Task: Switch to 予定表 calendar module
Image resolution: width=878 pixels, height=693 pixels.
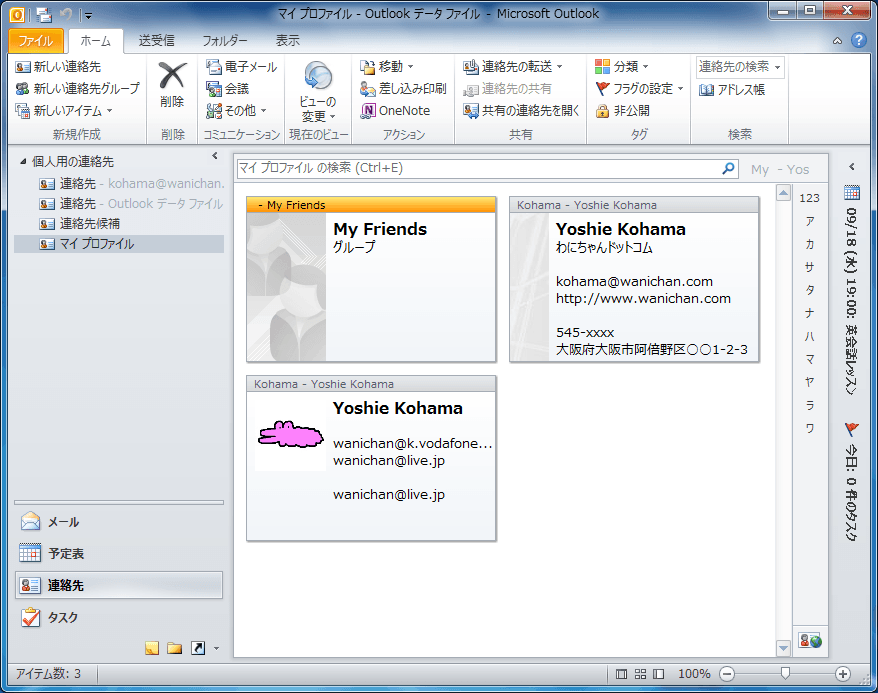Action: click(x=119, y=554)
